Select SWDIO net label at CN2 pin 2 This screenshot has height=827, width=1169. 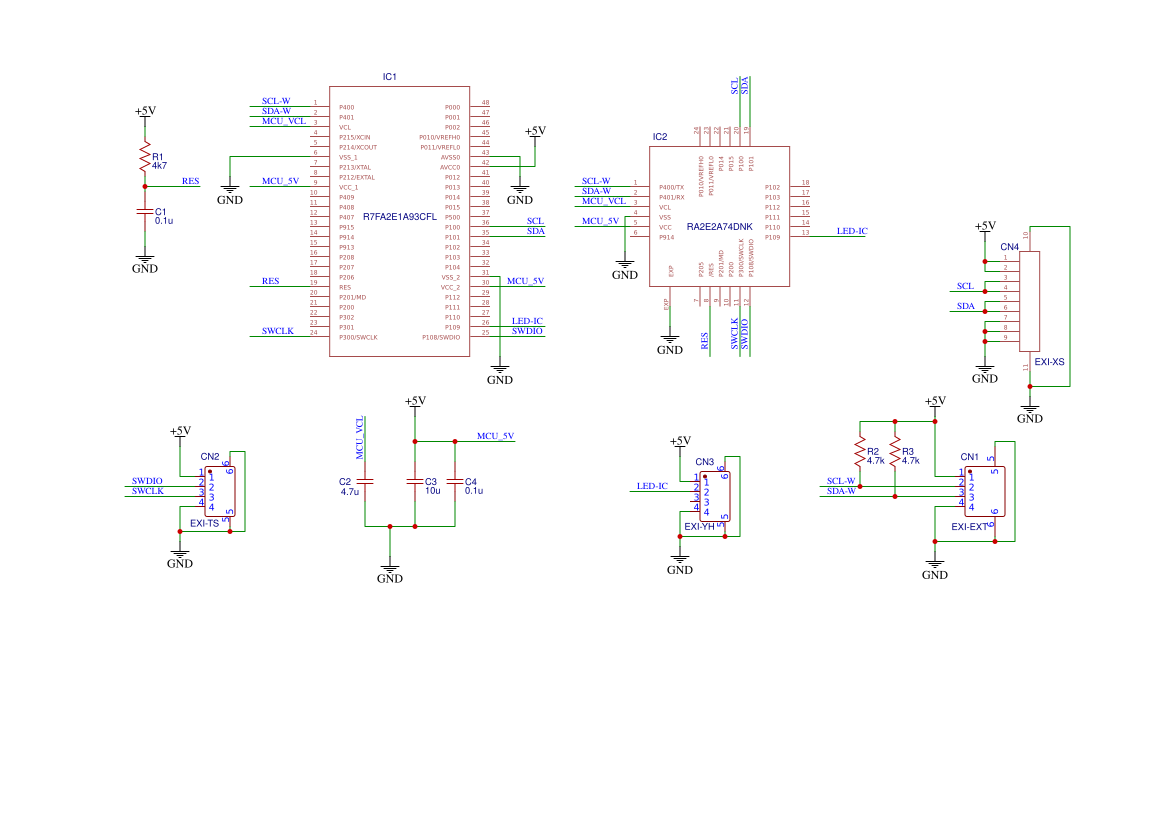tap(147, 482)
